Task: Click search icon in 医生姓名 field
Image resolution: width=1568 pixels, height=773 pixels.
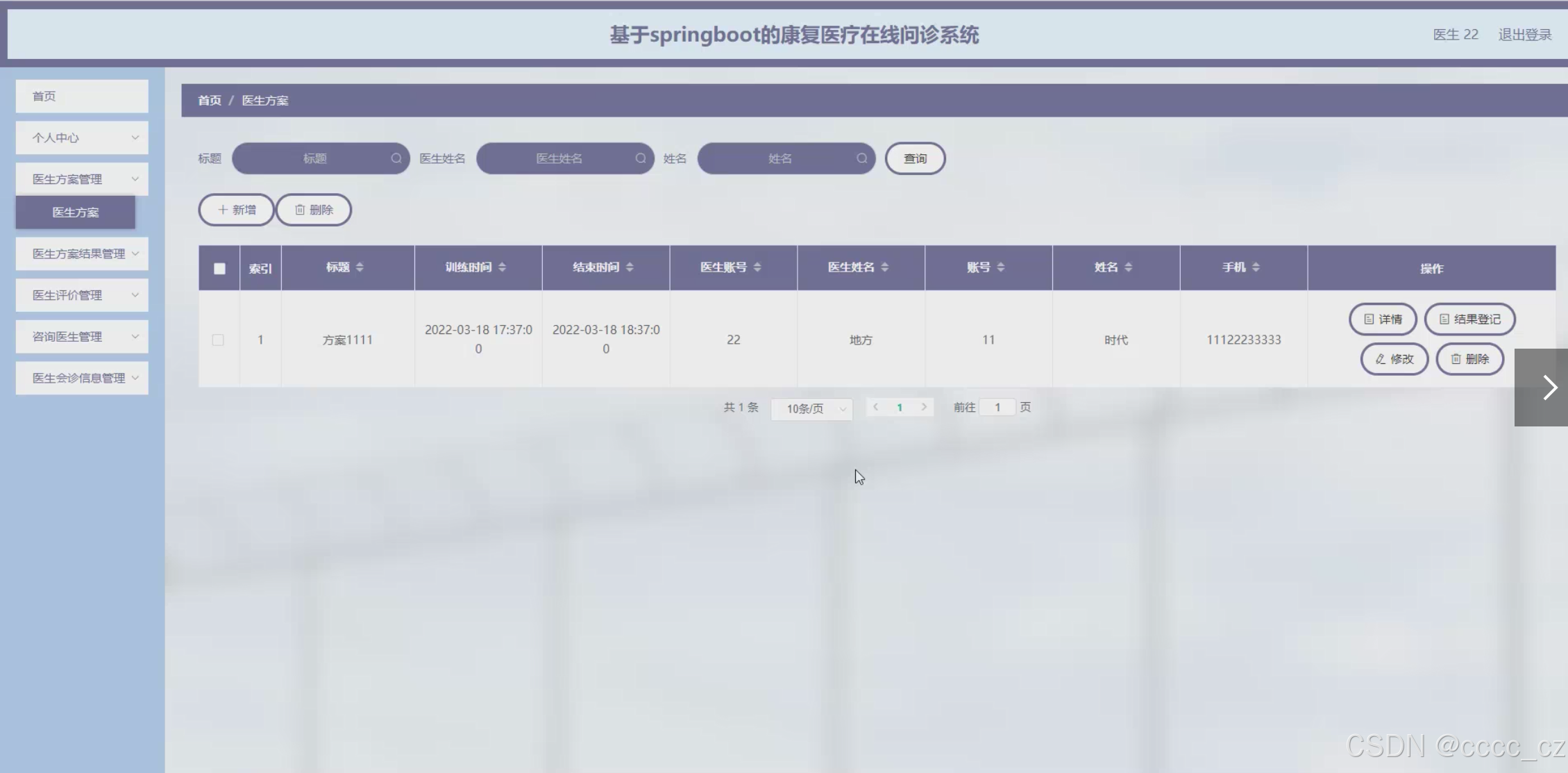Action: [x=640, y=158]
